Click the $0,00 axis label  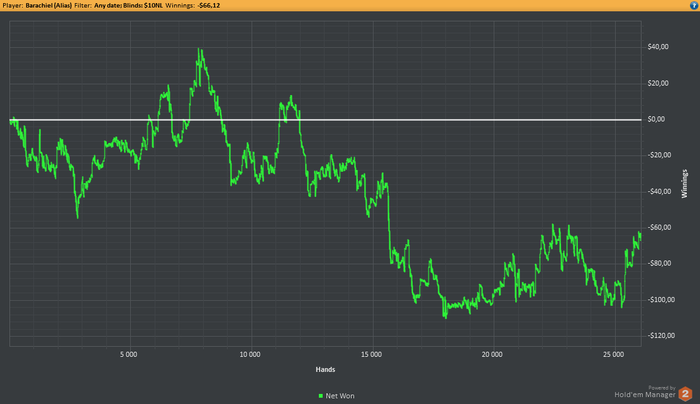pyautogui.click(x=656, y=119)
